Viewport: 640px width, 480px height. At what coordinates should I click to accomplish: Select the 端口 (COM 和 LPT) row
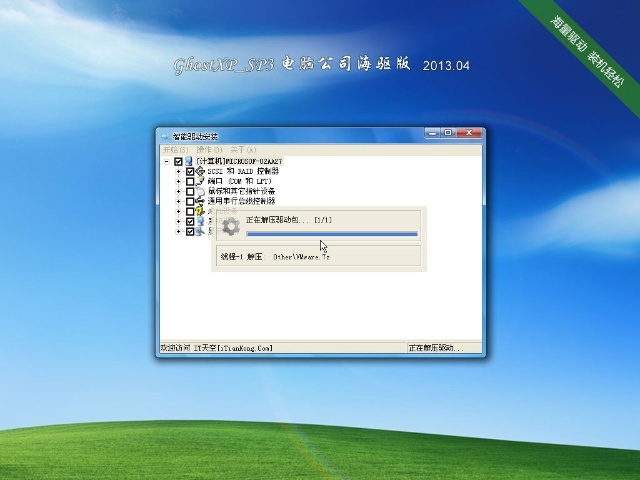pos(240,181)
